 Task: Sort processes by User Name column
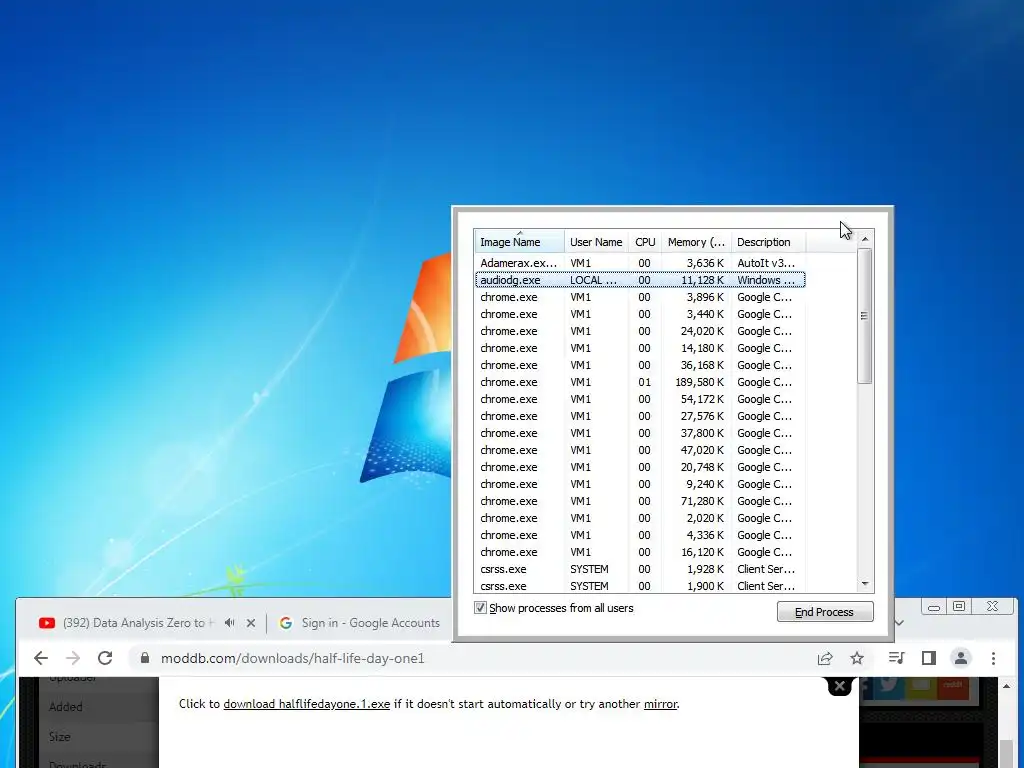tap(596, 242)
